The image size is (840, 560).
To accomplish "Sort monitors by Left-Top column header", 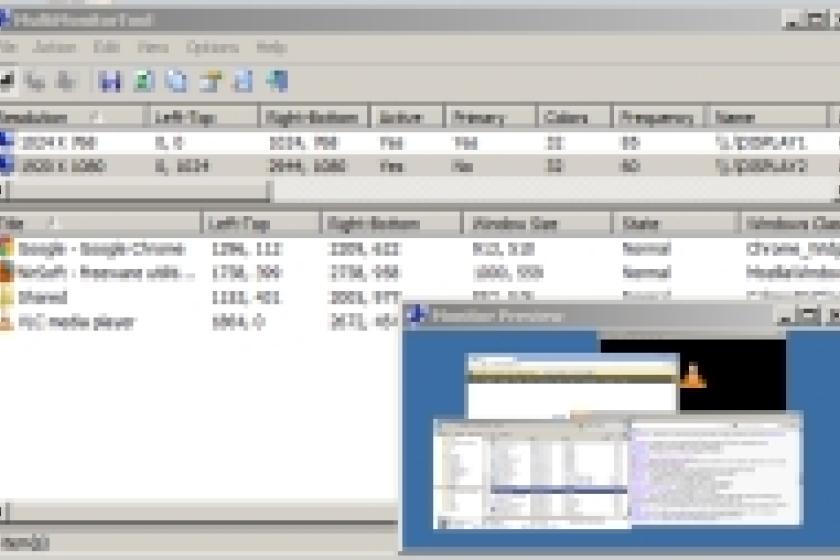I will pos(202,117).
